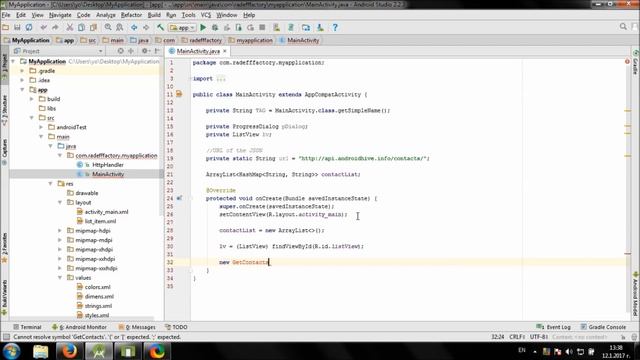Click the Save All toolbar icon
The image size is (640, 360).
click(x=17, y=27)
